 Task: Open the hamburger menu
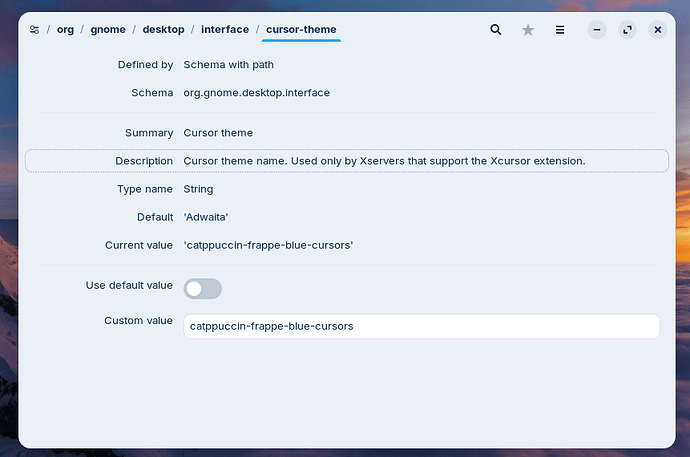[561, 30]
